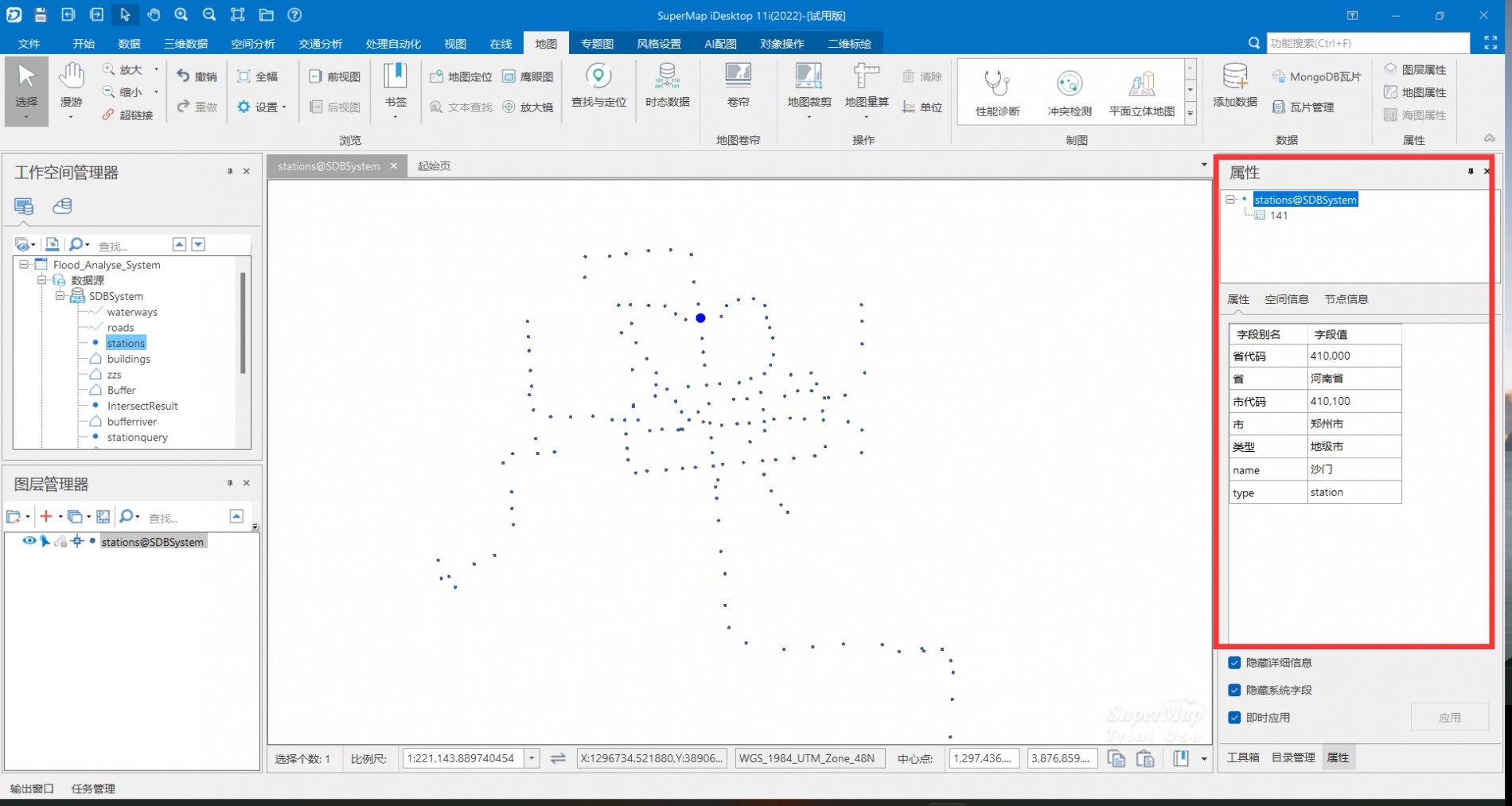Switch to 起始页 document tab
1512x806 pixels.
434,165
